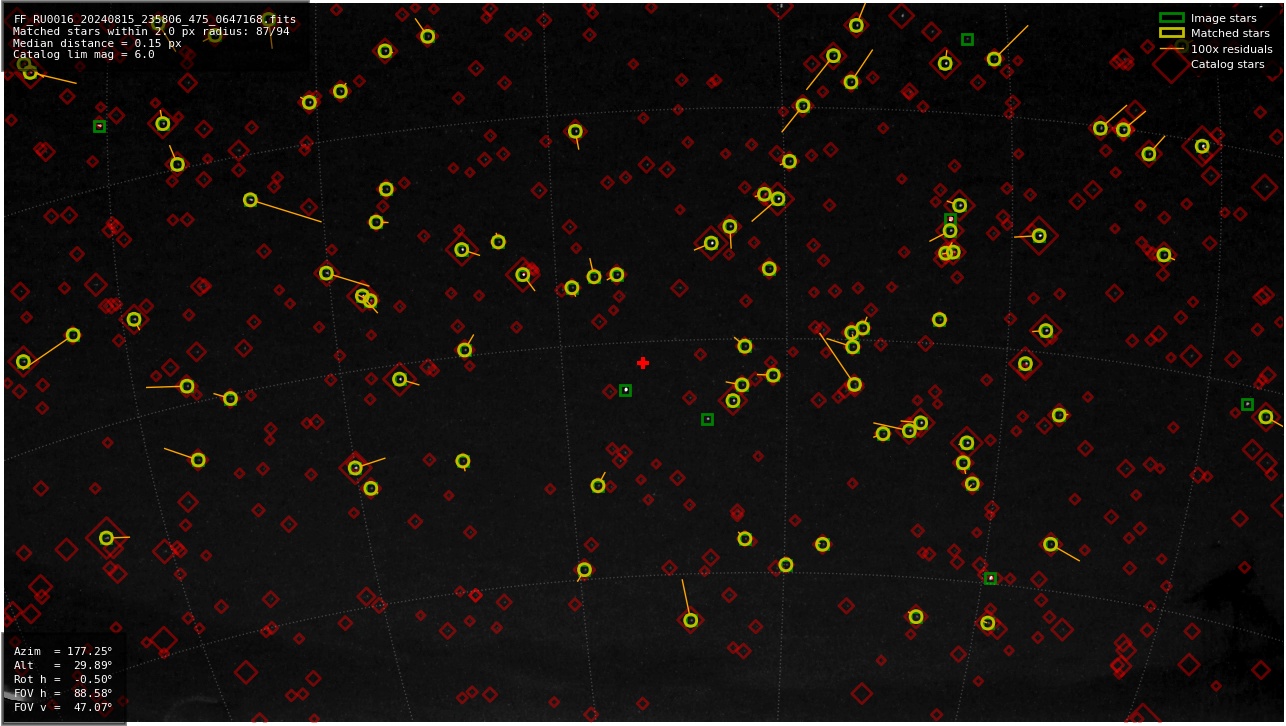Select the 'Image stars' legend label
1286x726 pixels.
[1223, 18]
